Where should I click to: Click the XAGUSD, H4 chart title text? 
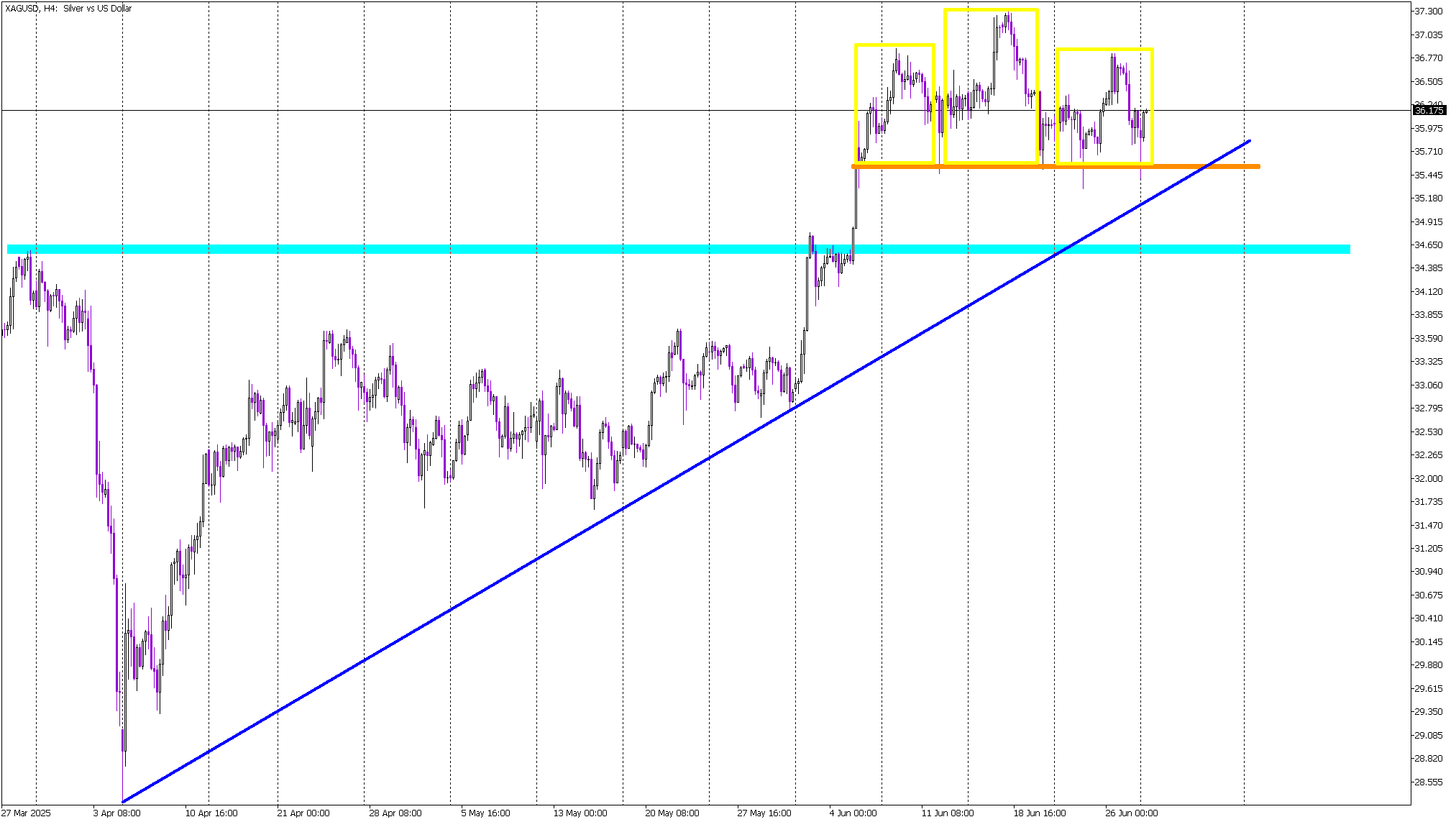(68, 9)
